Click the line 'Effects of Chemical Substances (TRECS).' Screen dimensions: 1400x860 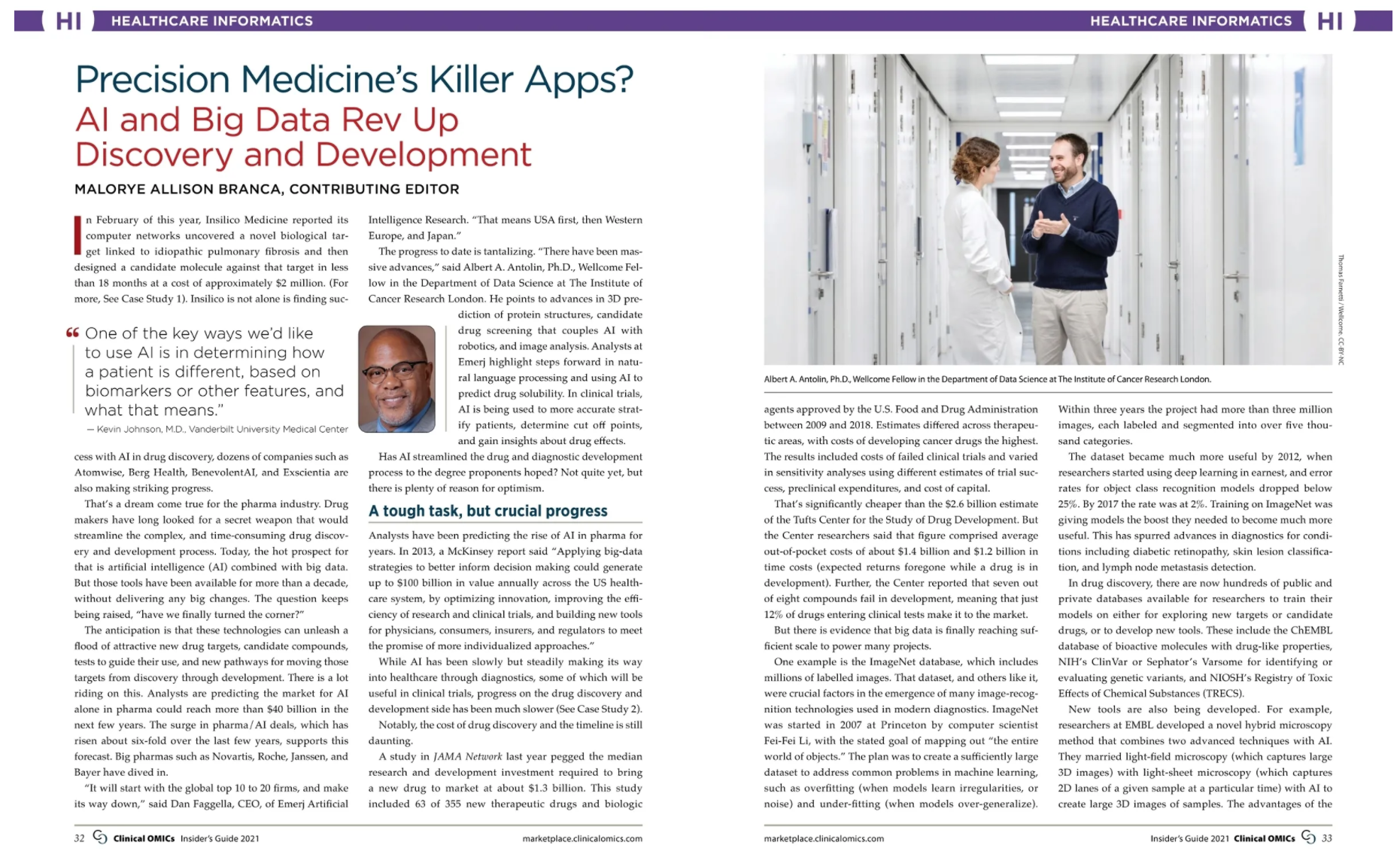1151,694
